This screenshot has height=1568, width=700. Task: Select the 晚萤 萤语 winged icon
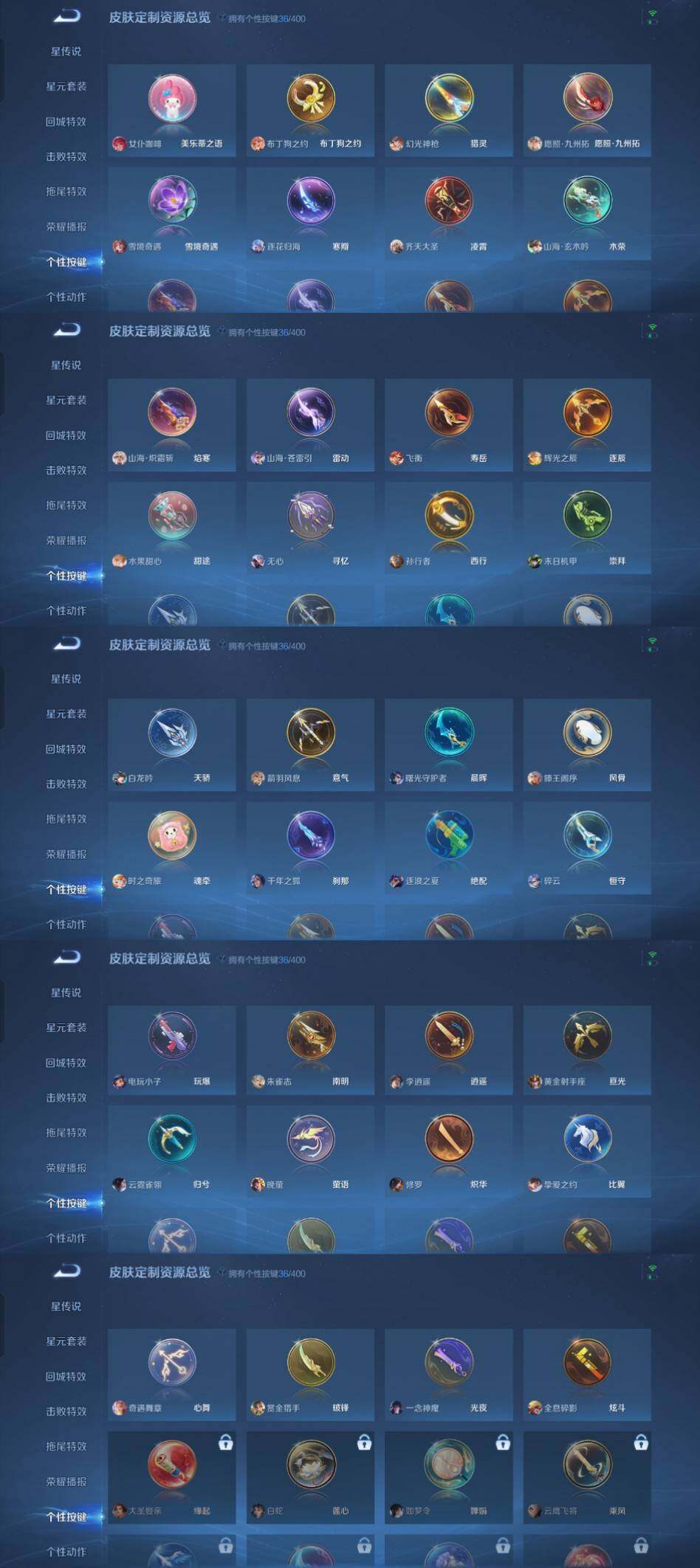click(310, 1139)
